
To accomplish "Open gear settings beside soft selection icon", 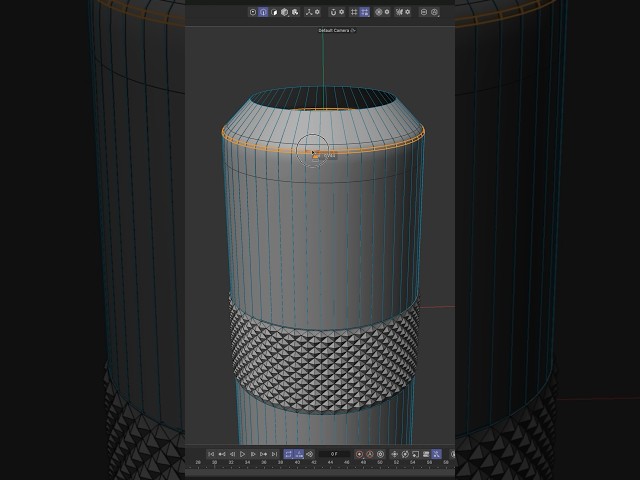I will tap(387, 12).
